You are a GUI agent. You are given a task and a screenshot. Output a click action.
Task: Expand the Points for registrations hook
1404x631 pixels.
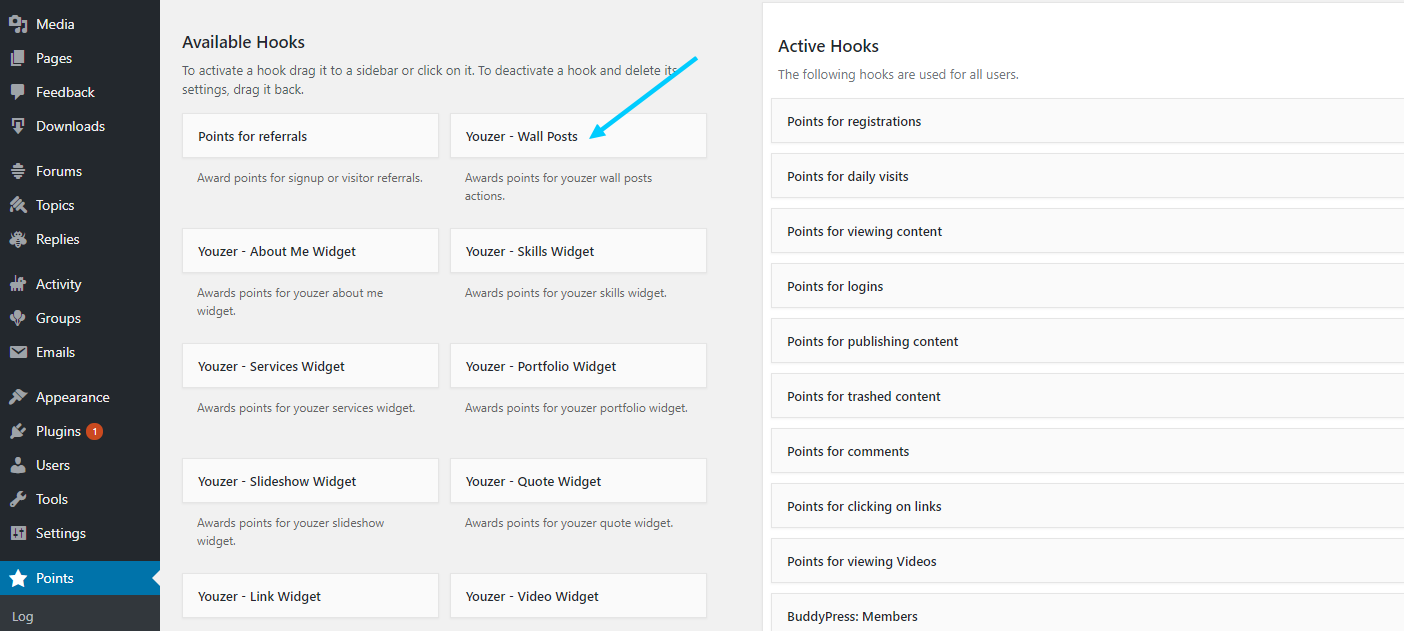point(1087,121)
